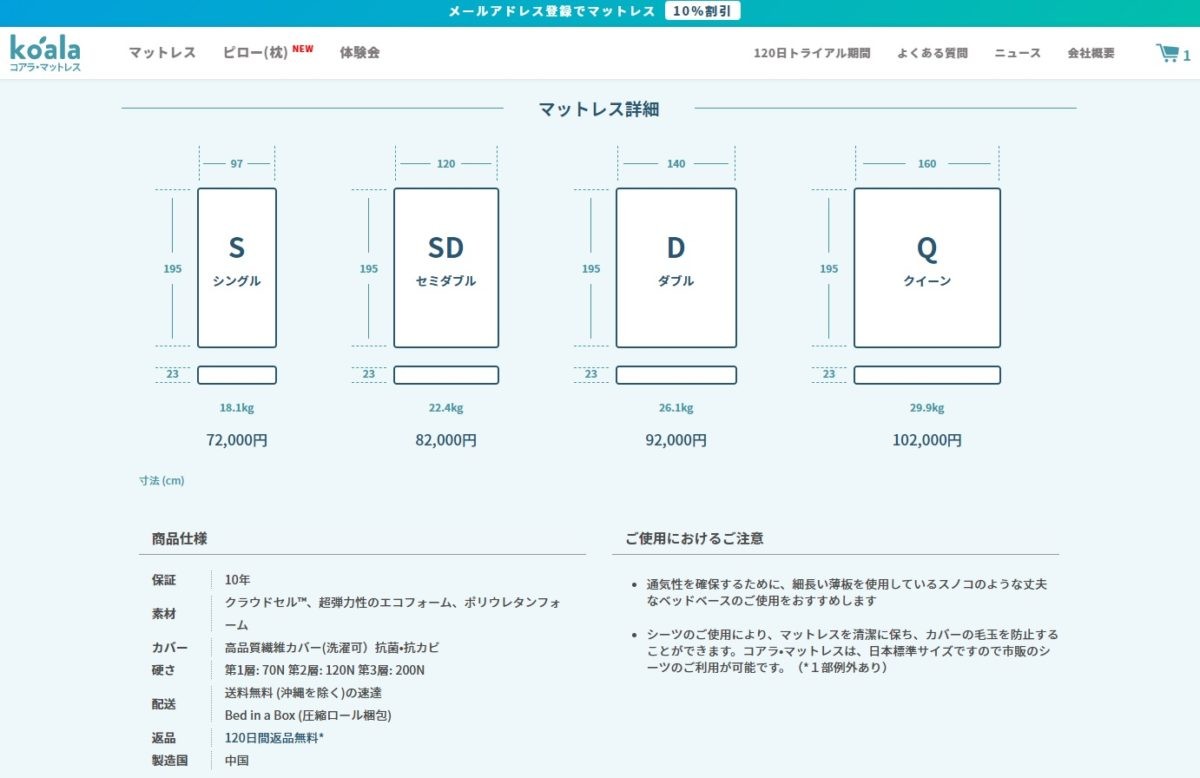Click the Queen mattress side-view thickness bar
This screenshot has height=778, width=1200.
pos(927,375)
